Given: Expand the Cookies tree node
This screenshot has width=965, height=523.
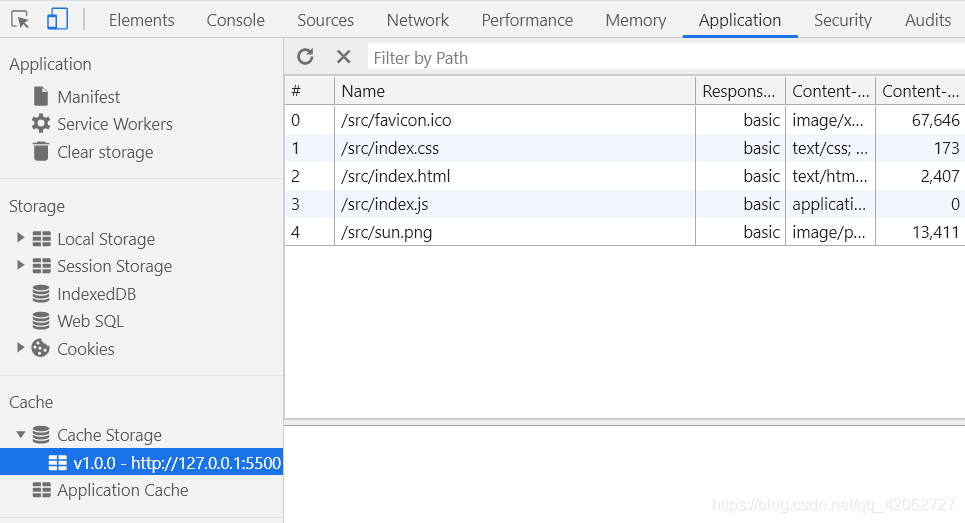Looking at the screenshot, I should (20, 348).
